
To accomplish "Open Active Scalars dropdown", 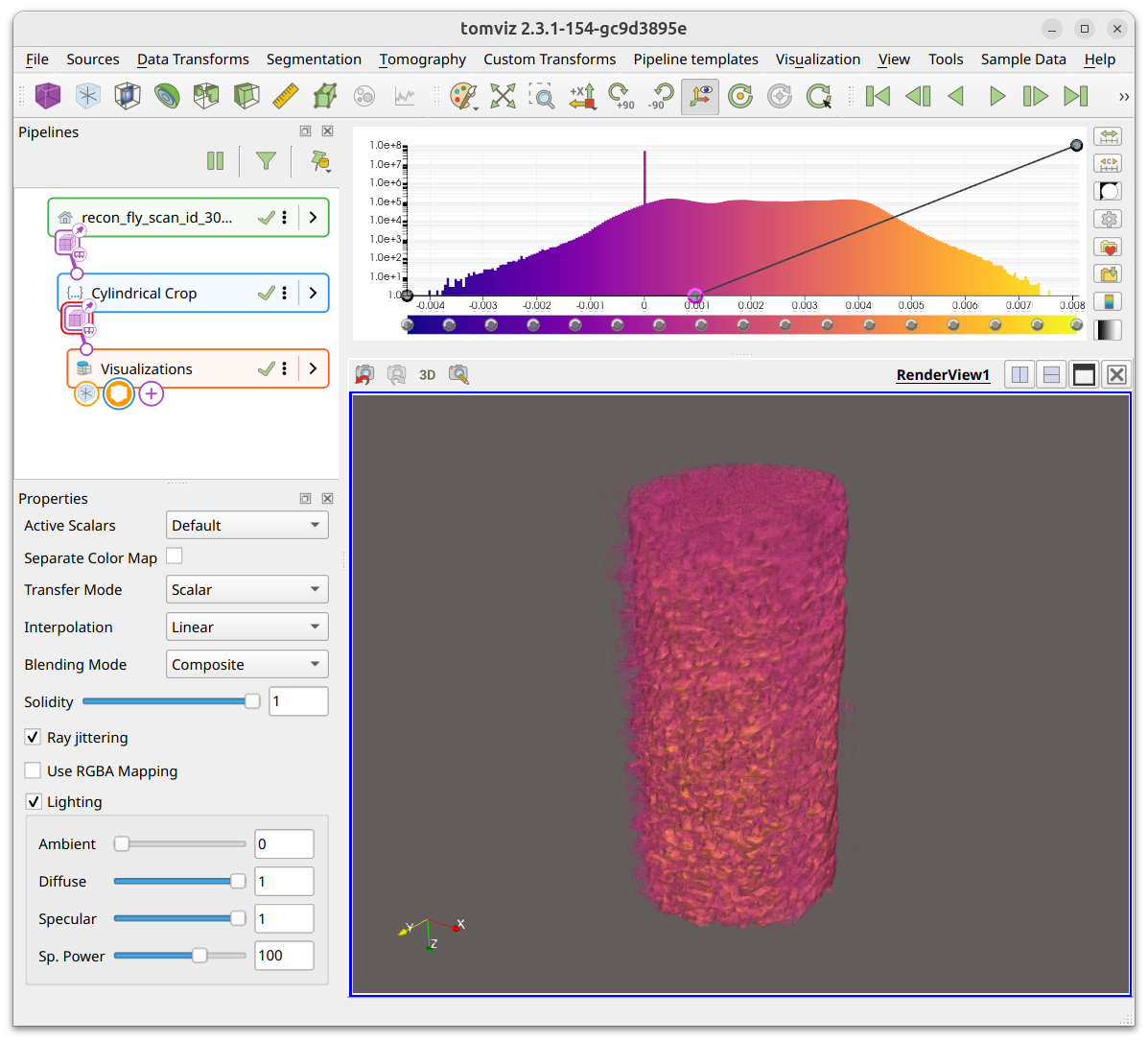I will coord(246,525).
